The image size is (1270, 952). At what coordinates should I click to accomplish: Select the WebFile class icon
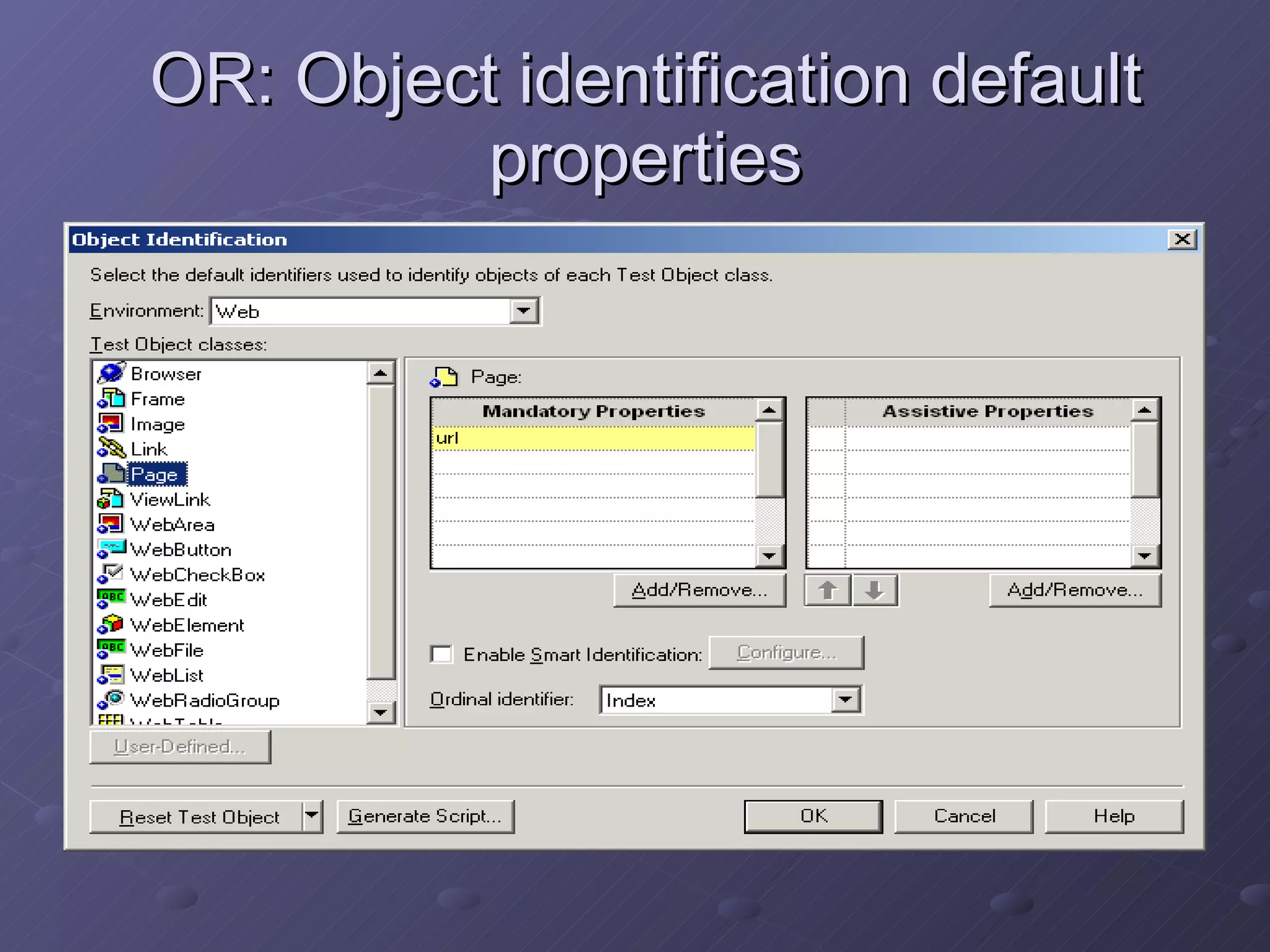[x=112, y=650]
